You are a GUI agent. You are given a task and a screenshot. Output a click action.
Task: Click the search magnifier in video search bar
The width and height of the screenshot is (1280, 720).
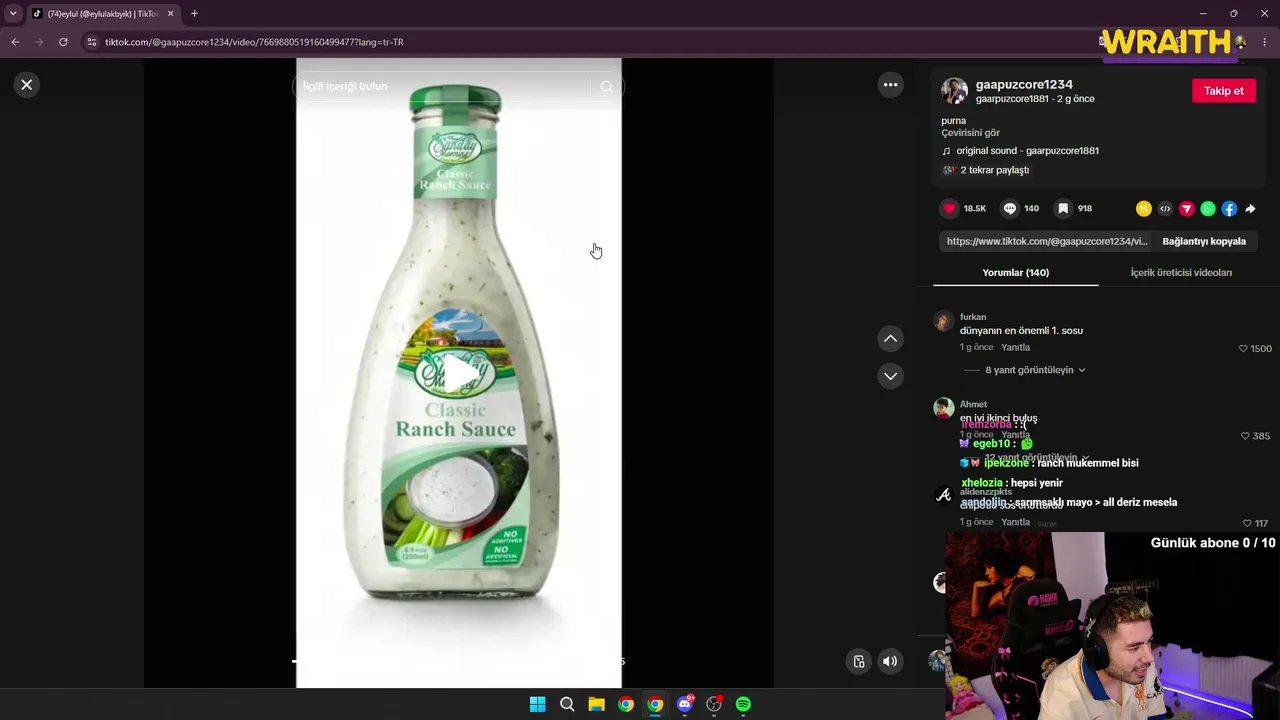(606, 87)
